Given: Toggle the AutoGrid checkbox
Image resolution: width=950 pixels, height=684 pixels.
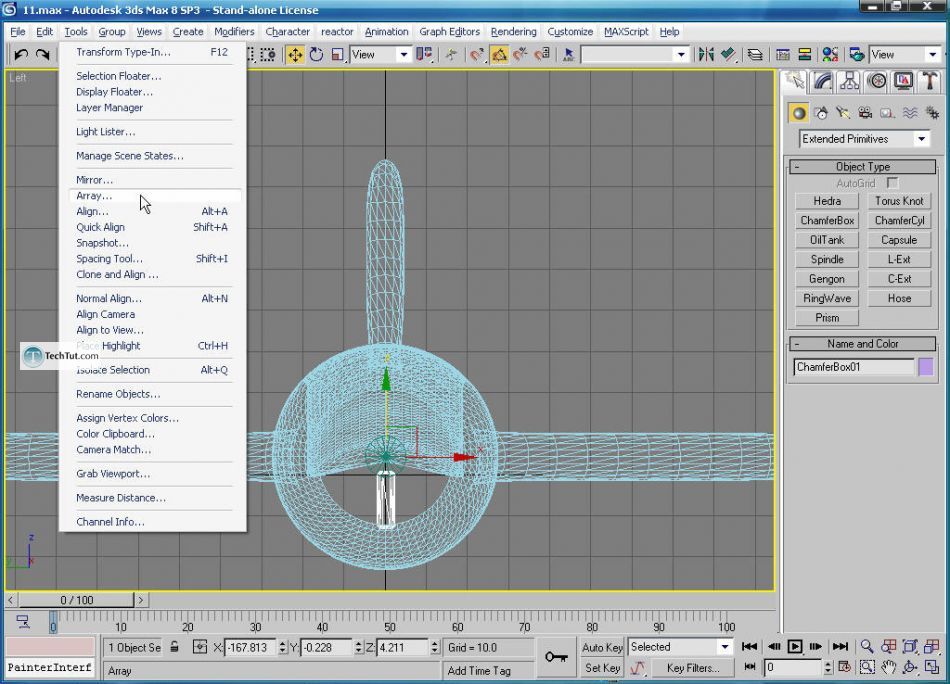Looking at the screenshot, I should click(x=892, y=183).
